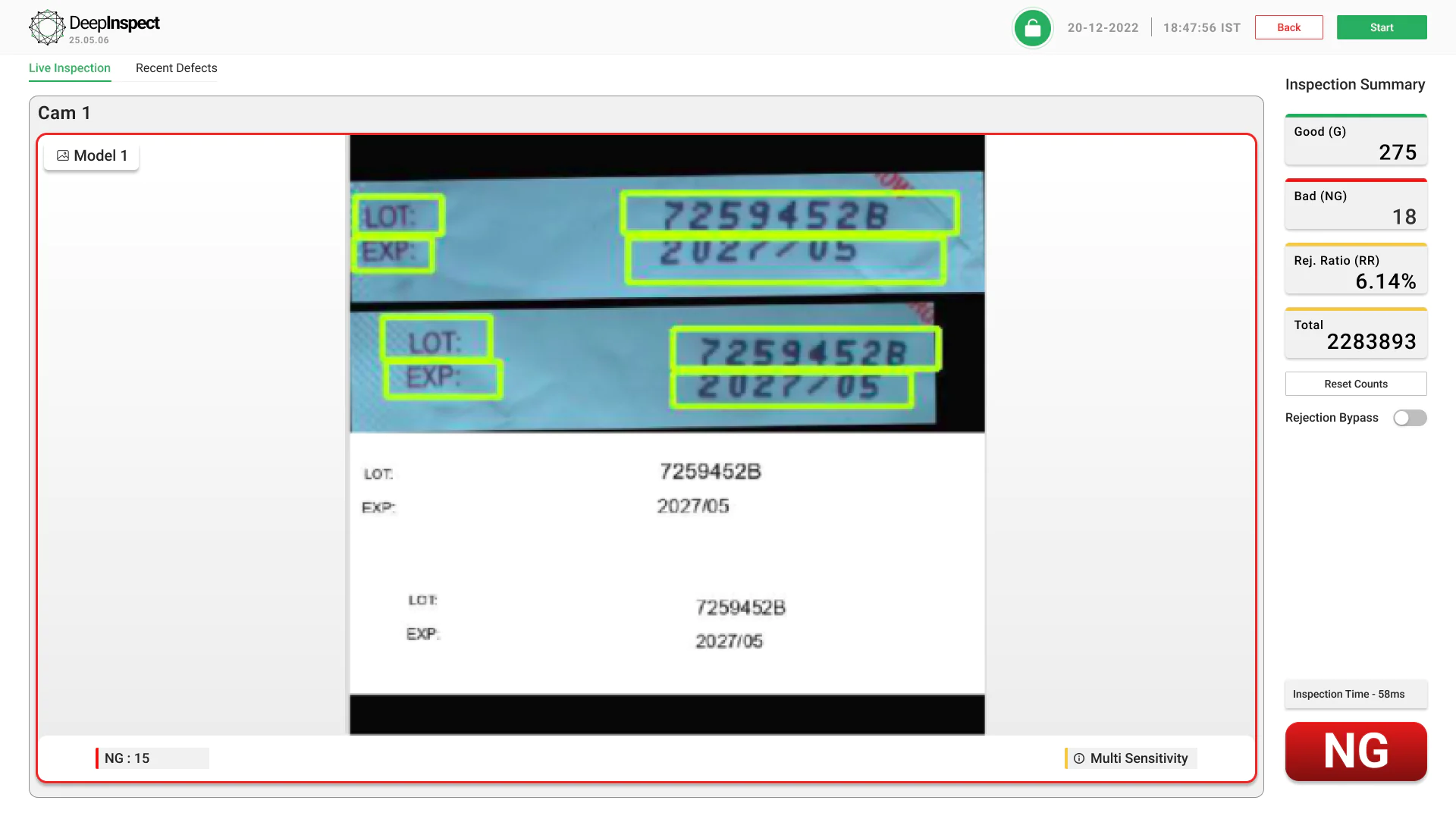Click the Model 1 label button
Screen dimensions: 1456x819
click(x=91, y=155)
